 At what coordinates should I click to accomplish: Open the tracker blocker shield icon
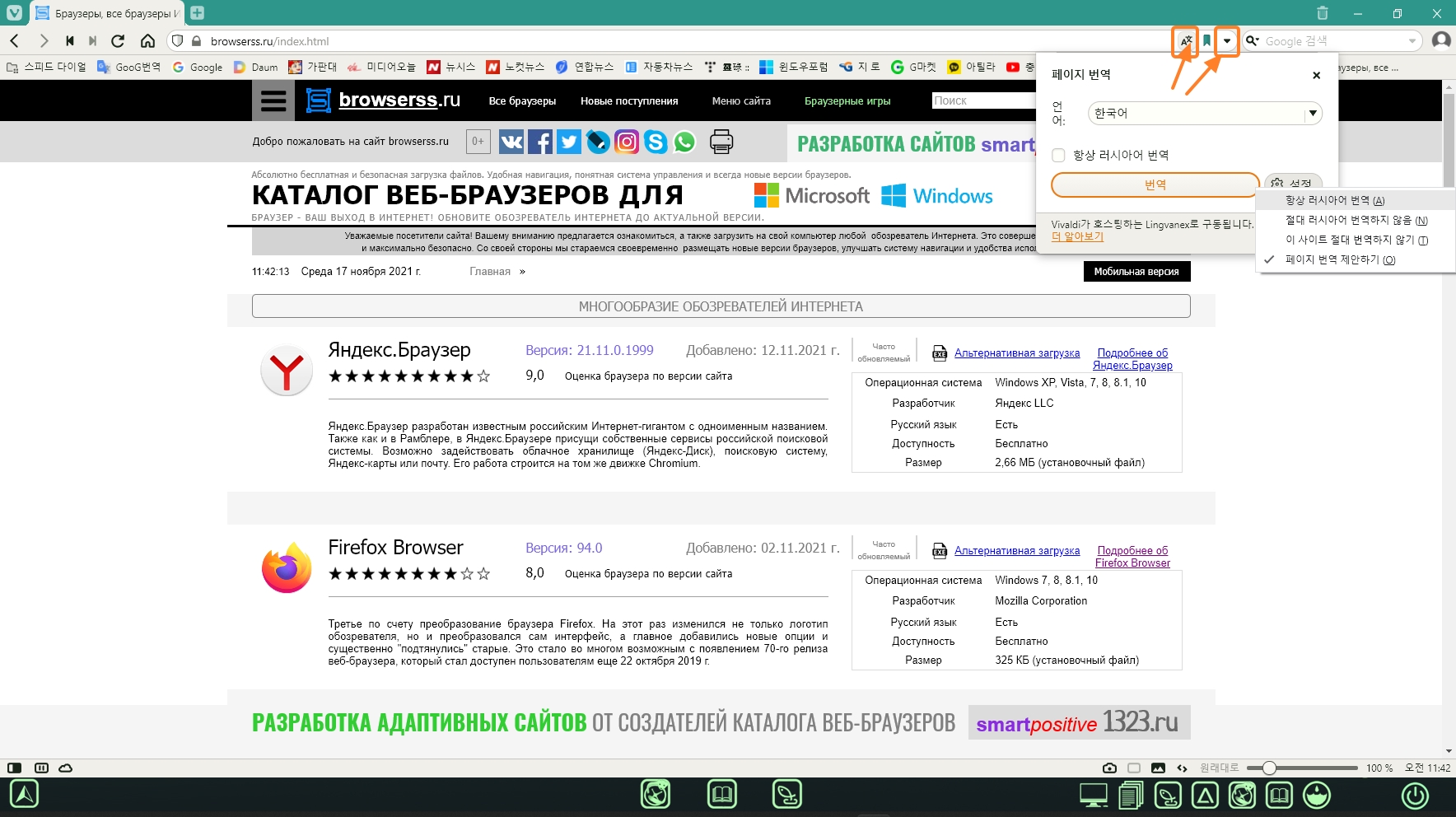177,40
